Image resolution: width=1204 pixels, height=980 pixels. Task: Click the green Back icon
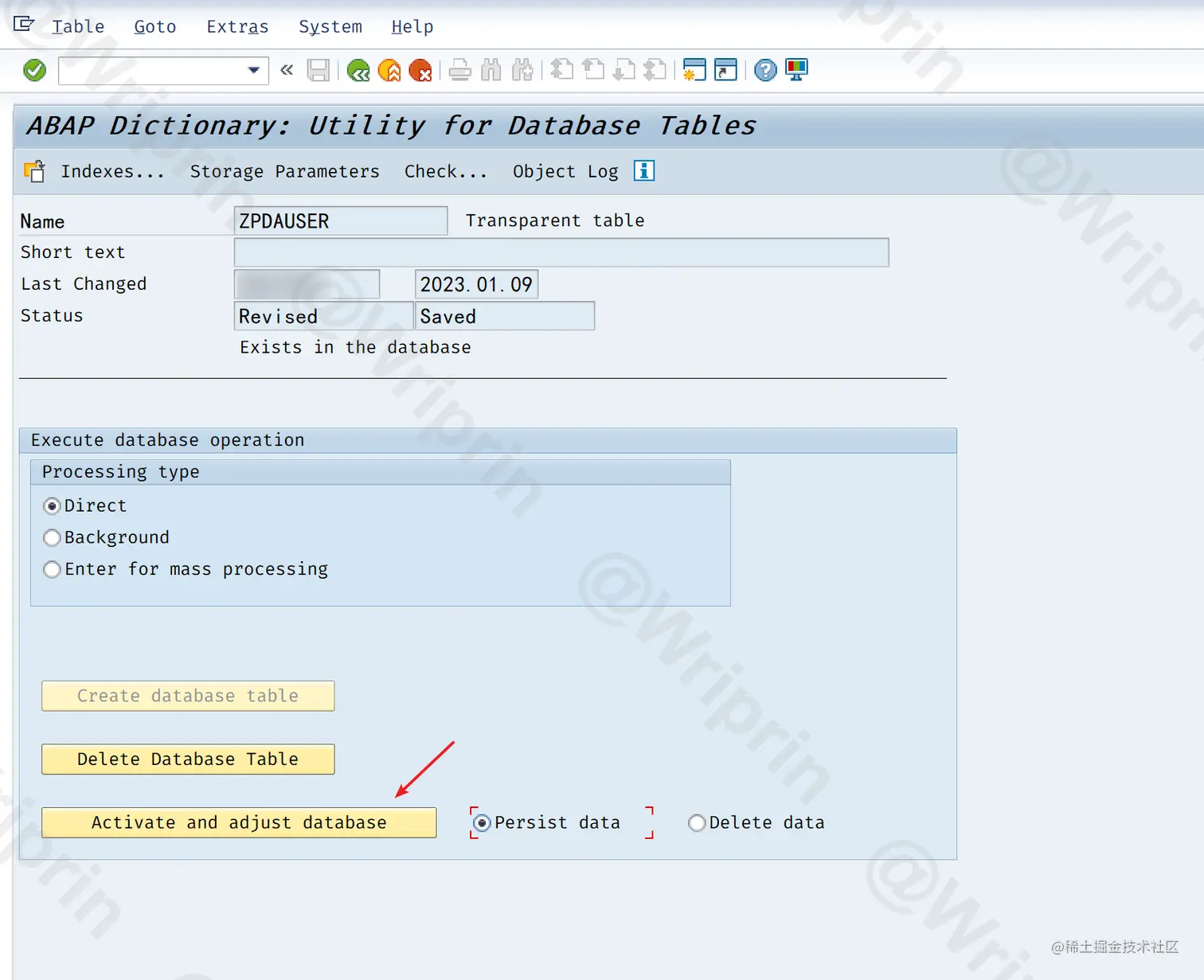pos(358,70)
